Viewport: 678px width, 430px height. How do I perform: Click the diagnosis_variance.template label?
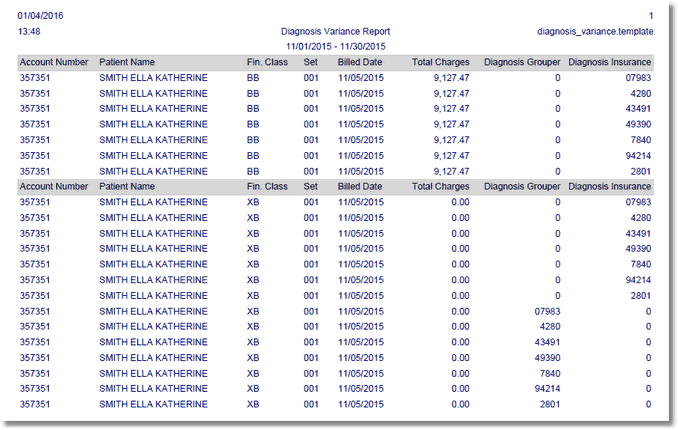[x=595, y=32]
